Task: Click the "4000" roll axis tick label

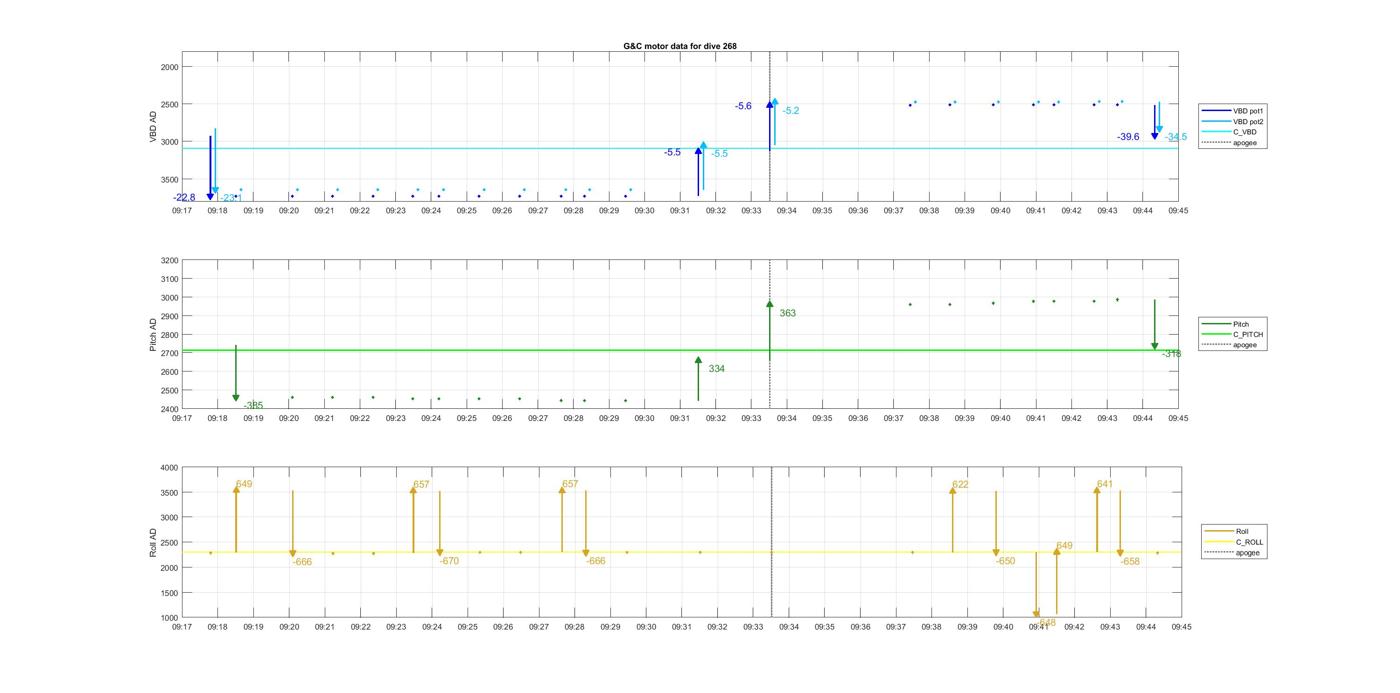Action: pos(169,467)
